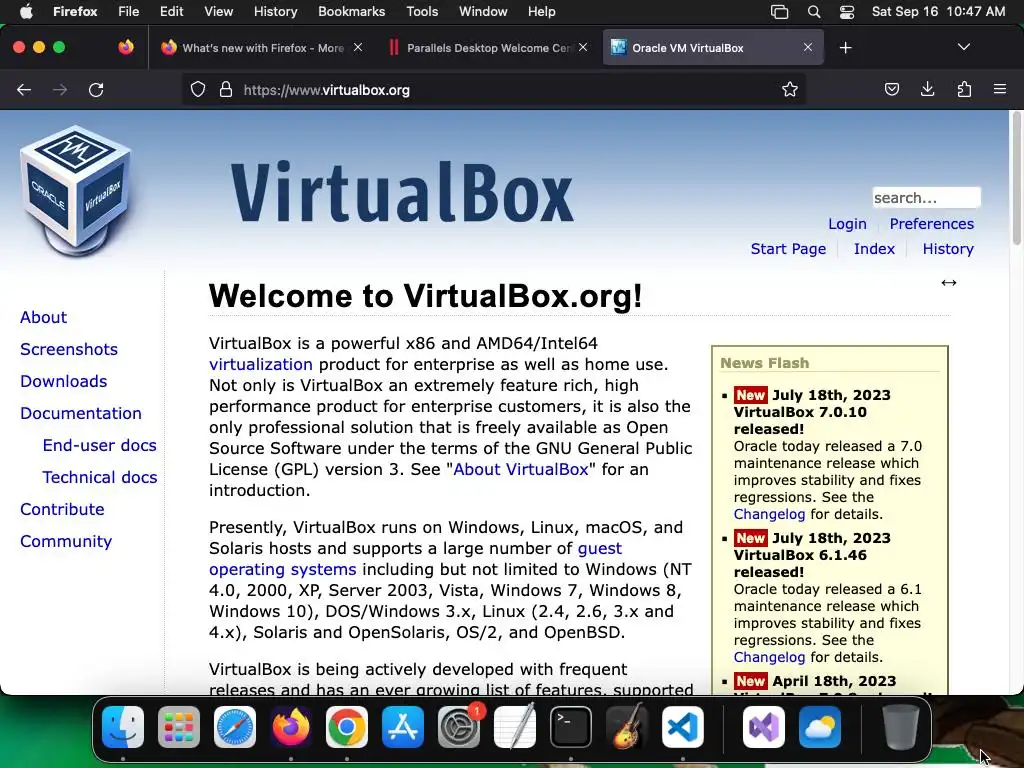The image size is (1024, 768).
Task: Open System Settings with badge
Action: point(459,727)
